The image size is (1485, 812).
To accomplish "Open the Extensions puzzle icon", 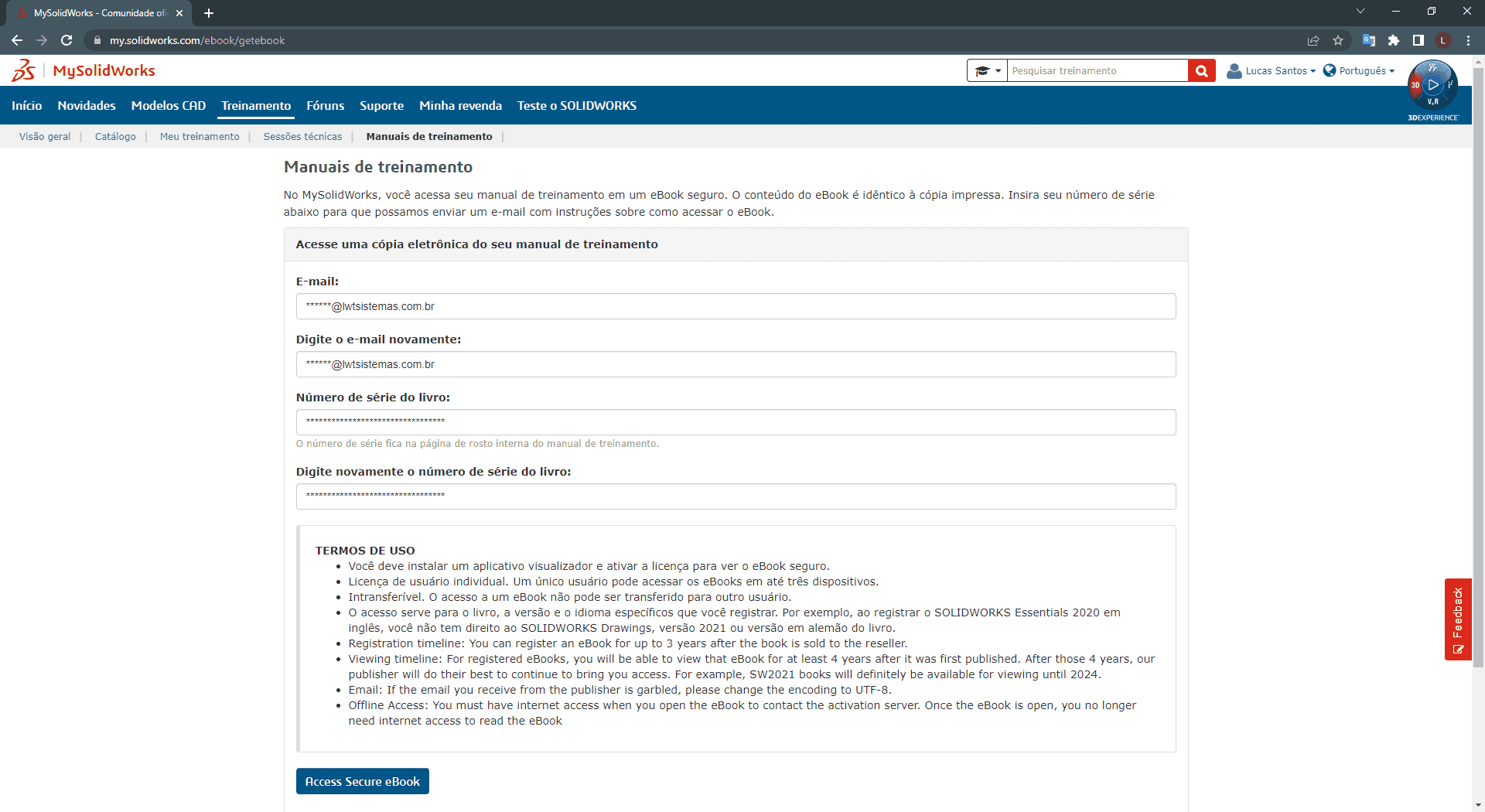I will pos(1394,40).
